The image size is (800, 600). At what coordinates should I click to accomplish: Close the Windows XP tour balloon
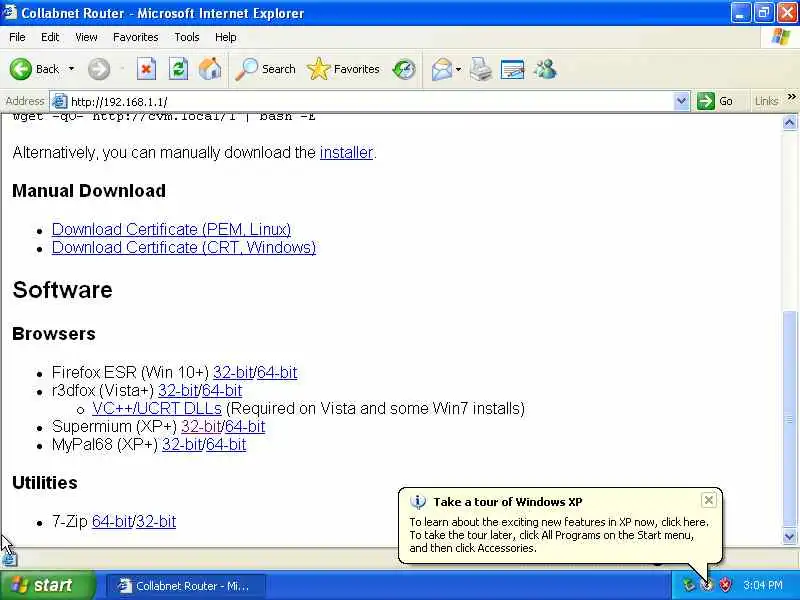click(x=709, y=500)
